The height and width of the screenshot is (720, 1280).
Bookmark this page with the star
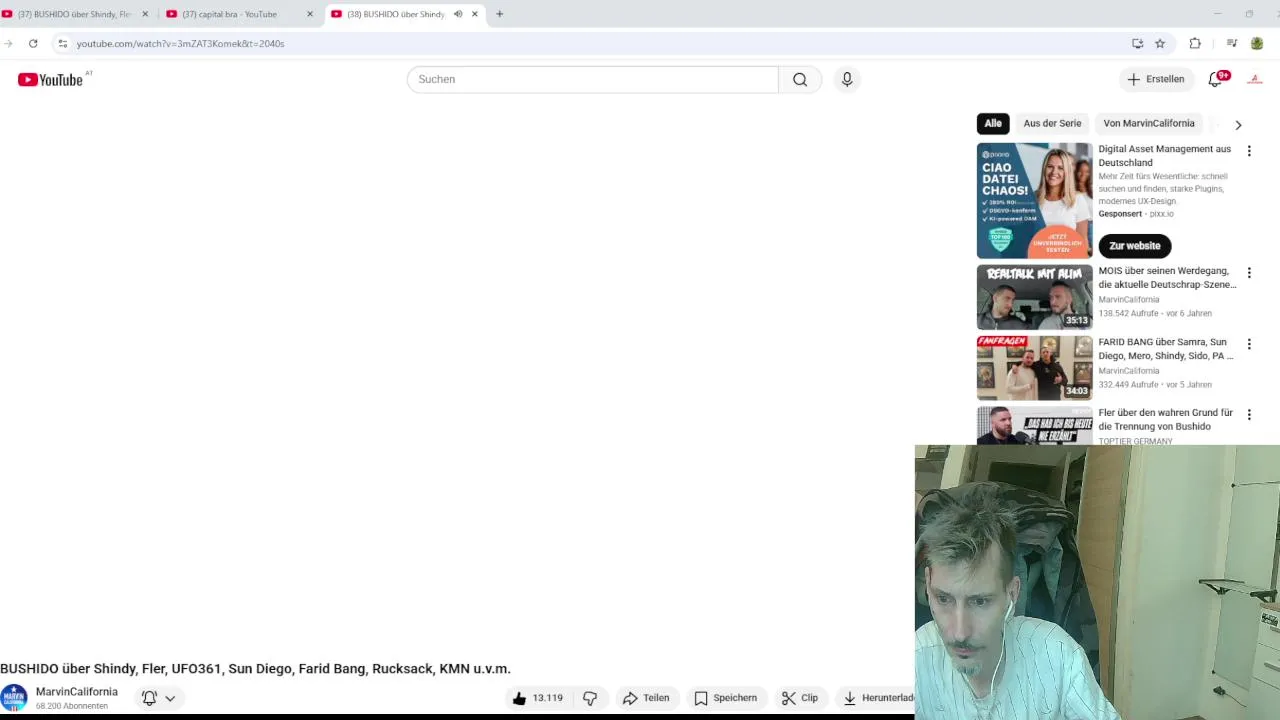pyautogui.click(x=1160, y=43)
